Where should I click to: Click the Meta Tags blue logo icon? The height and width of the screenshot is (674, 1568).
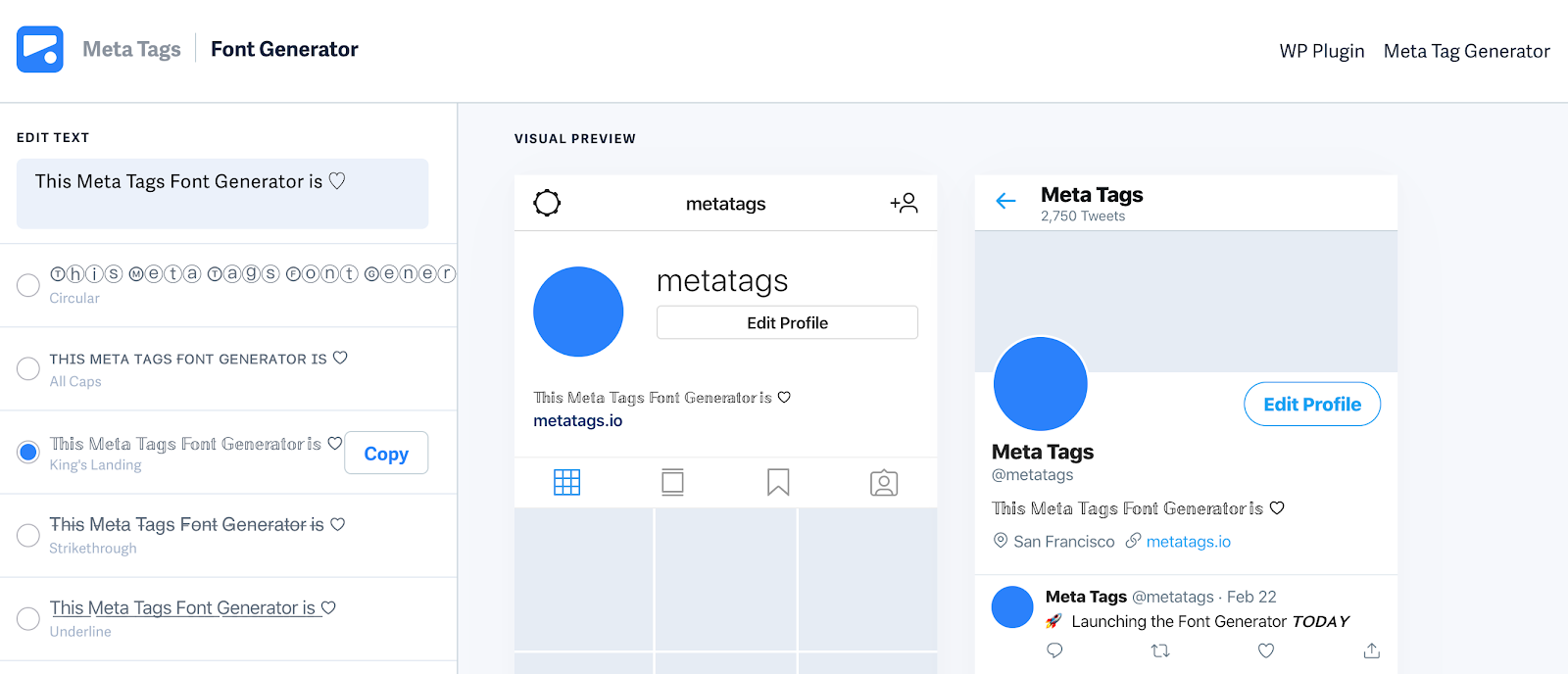(40, 49)
